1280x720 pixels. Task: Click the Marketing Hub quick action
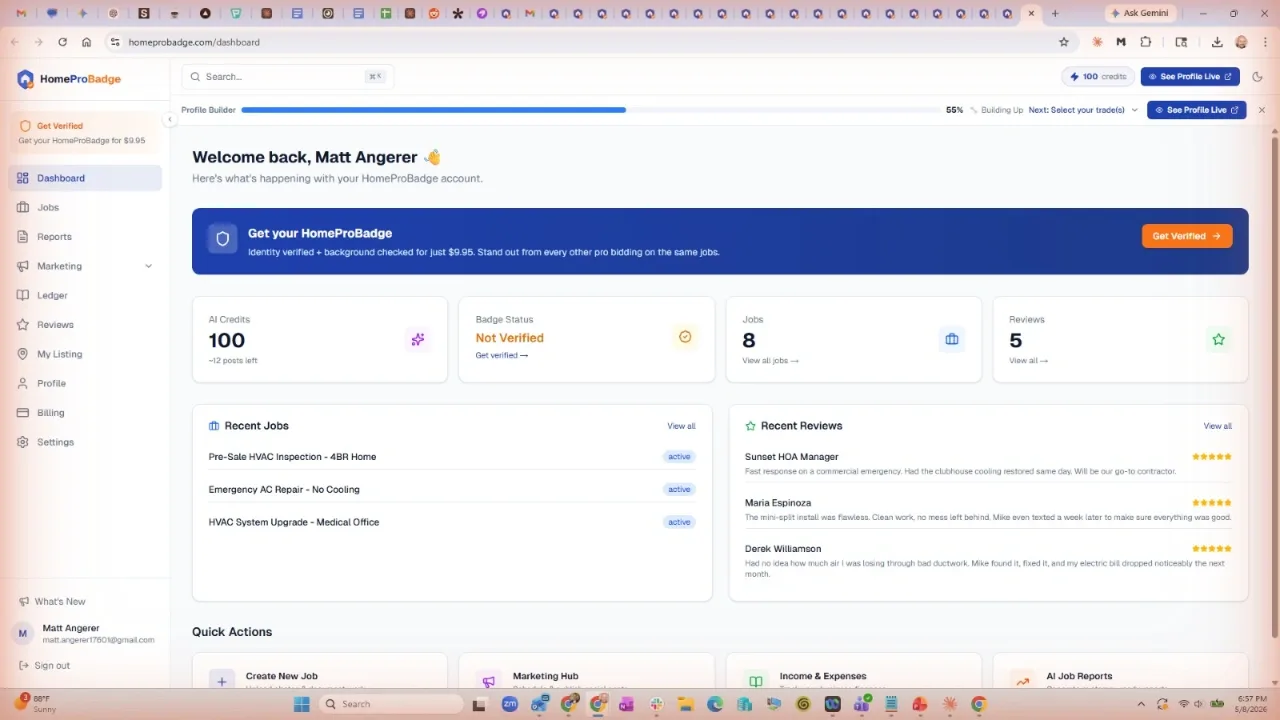(x=587, y=671)
